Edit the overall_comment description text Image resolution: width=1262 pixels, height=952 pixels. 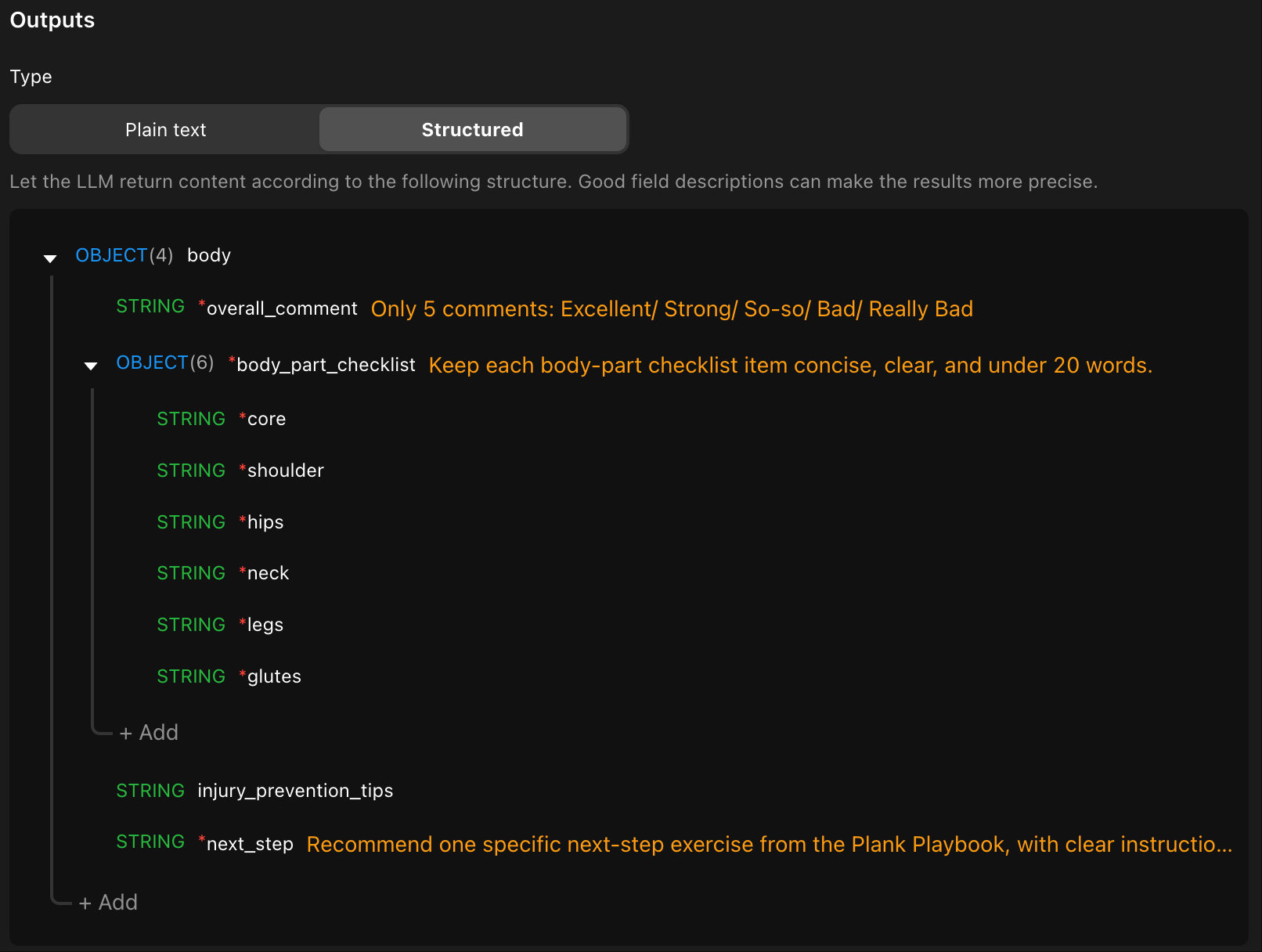(x=672, y=309)
